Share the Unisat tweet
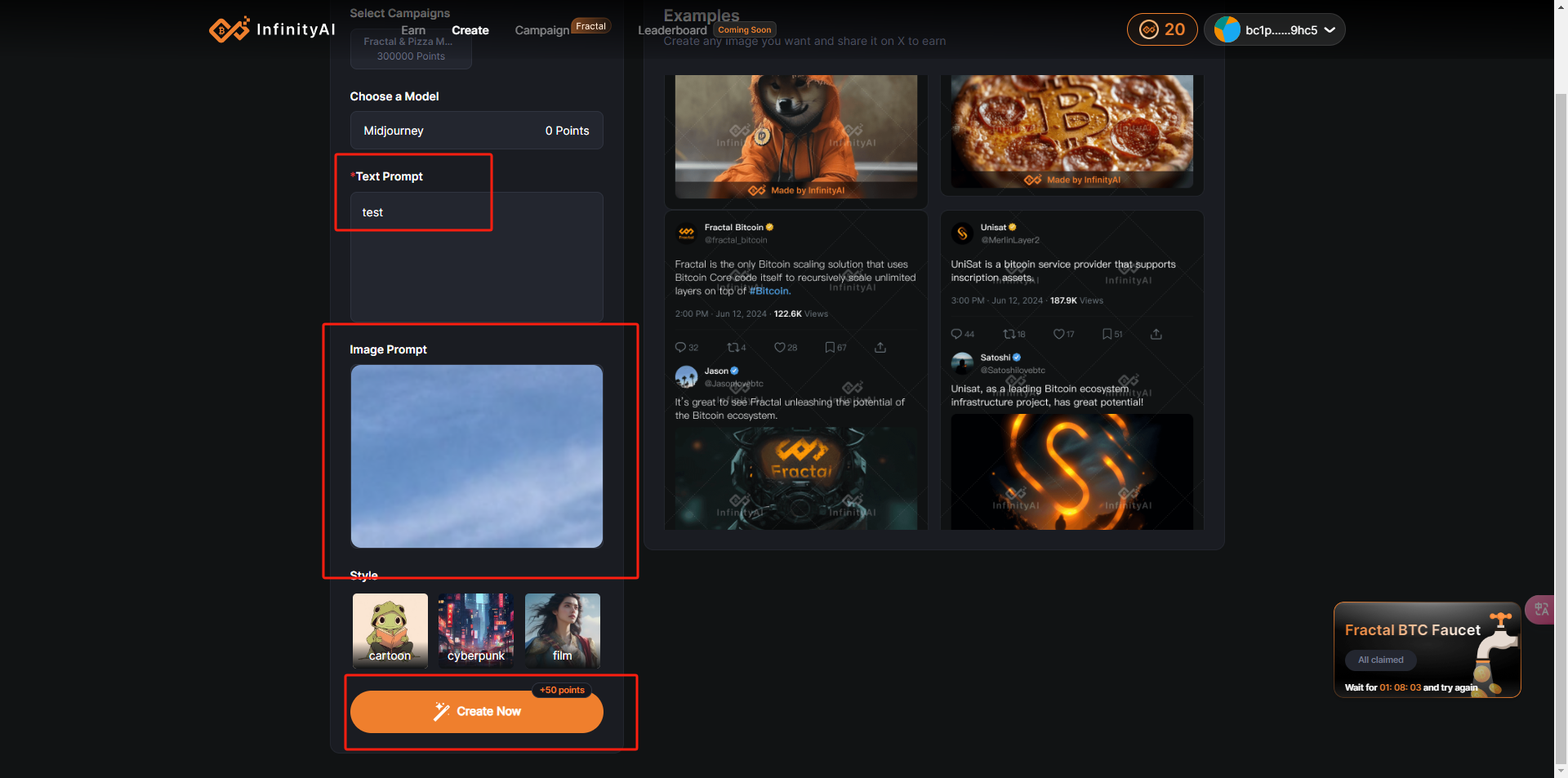 pyautogui.click(x=1156, y=334)
